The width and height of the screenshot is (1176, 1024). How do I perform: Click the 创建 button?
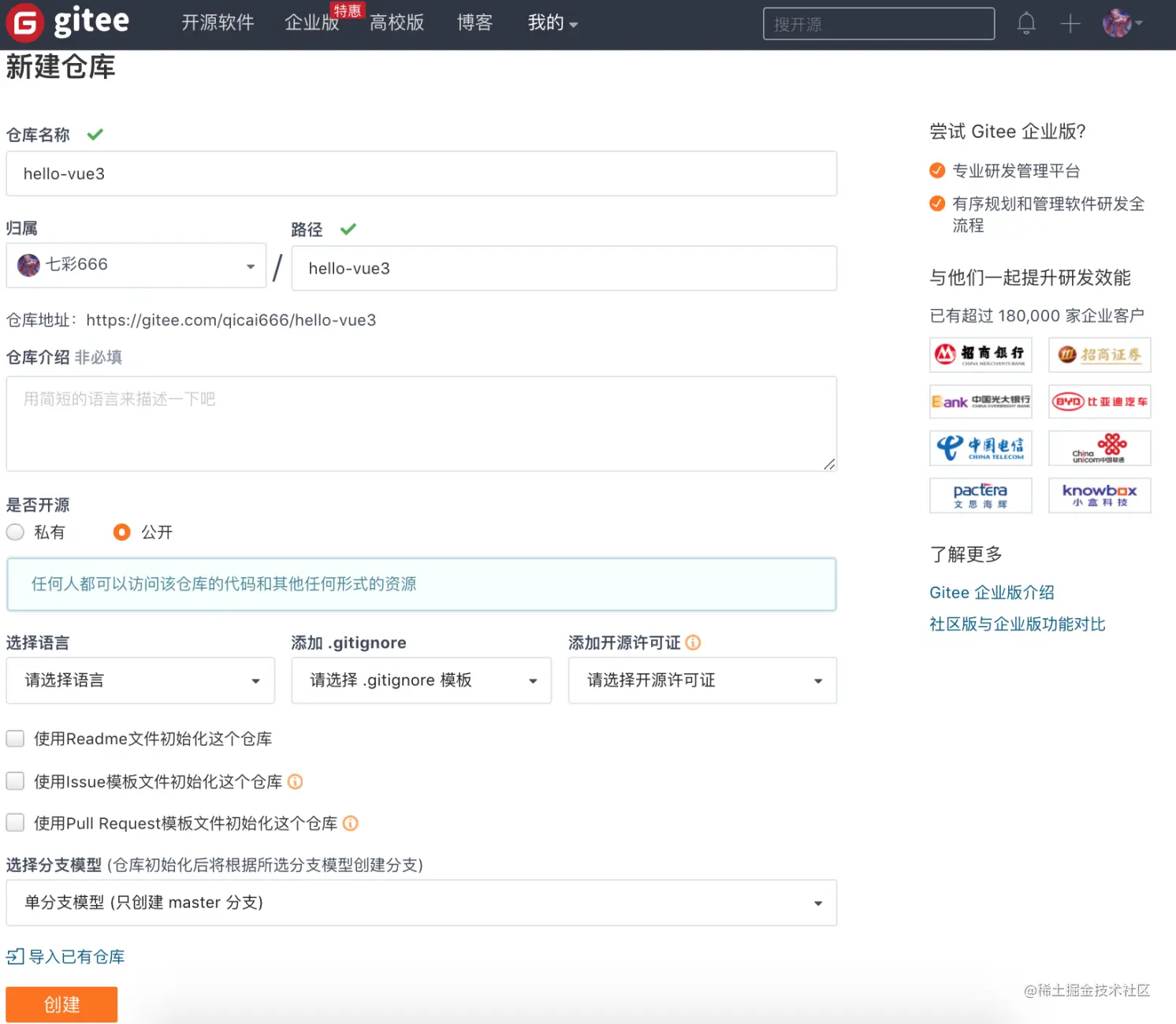61,1004
